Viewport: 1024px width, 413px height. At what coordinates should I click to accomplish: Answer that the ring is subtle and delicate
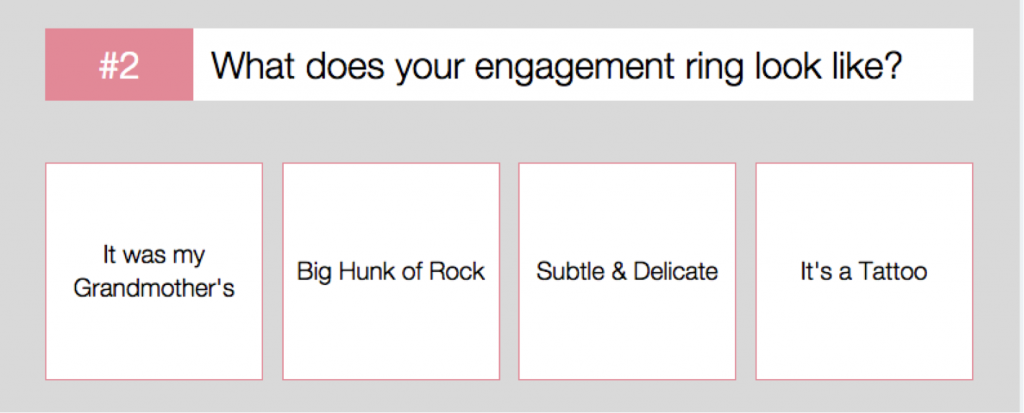point(627,271)
